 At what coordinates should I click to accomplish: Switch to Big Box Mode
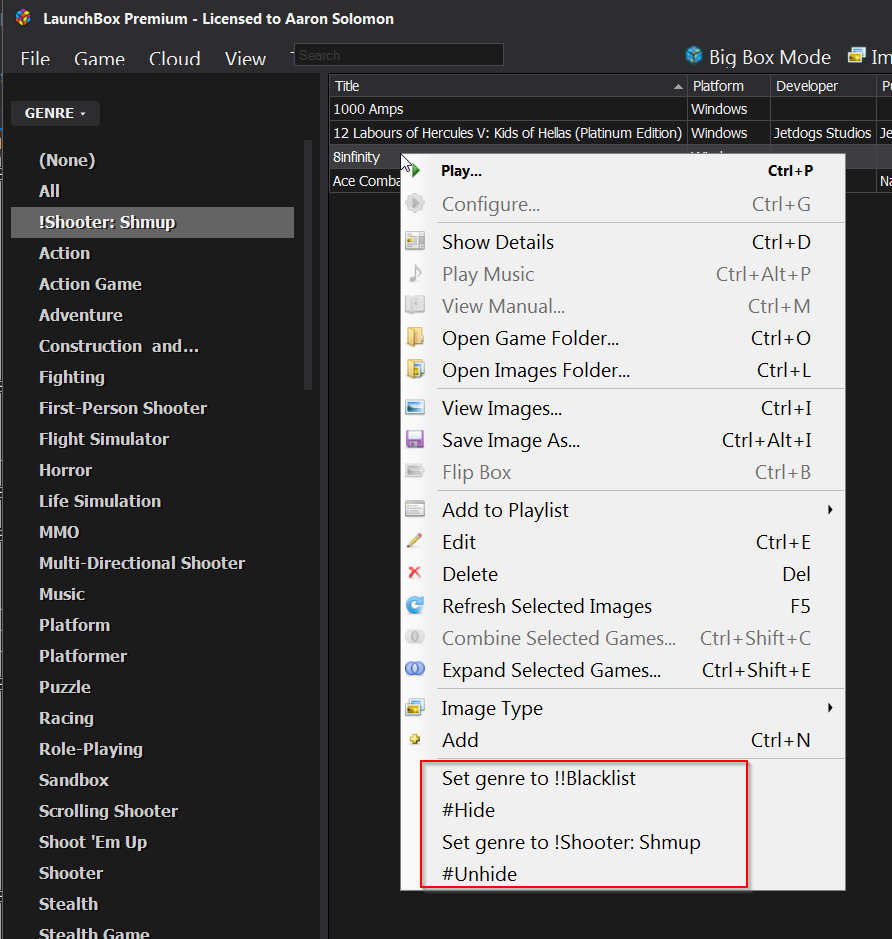pyautogui.click(x=758, y=57)
